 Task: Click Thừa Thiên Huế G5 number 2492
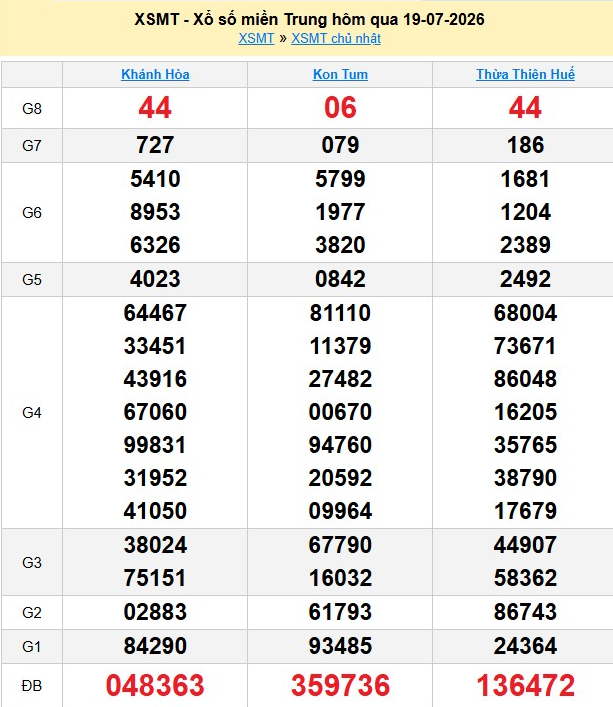526,279
